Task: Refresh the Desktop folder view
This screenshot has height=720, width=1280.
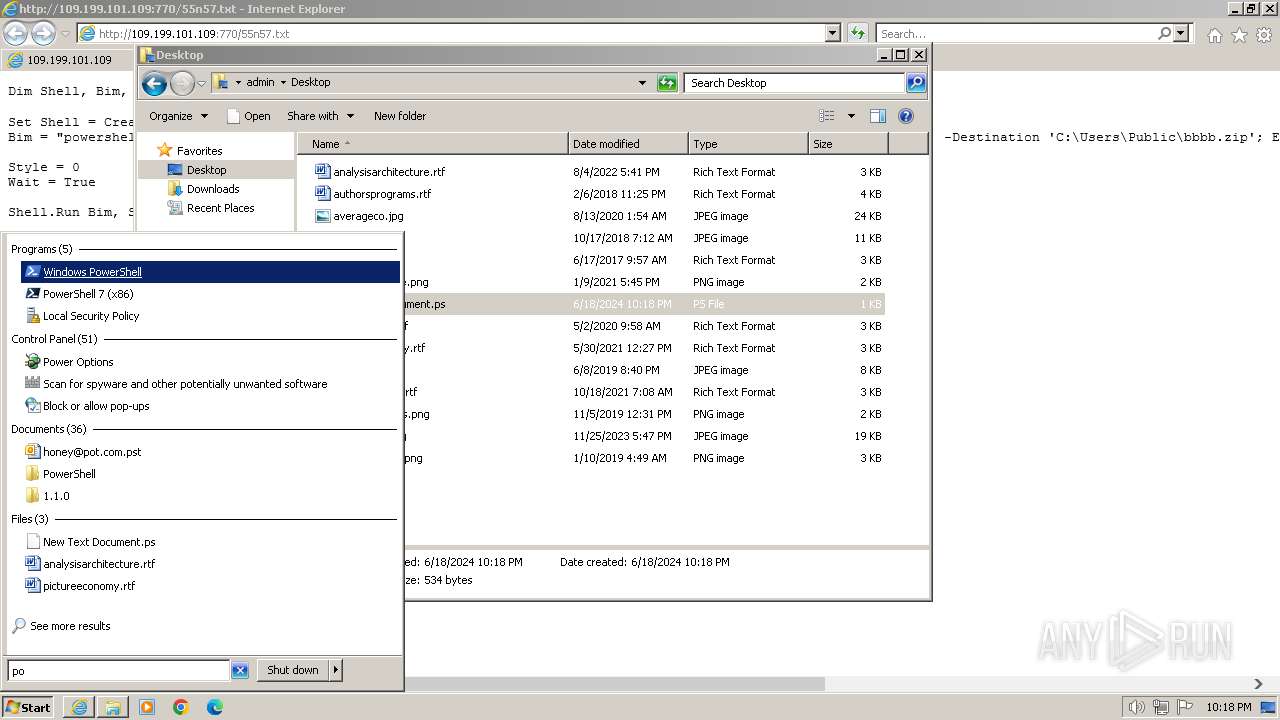Action: [x=667, y=83]
